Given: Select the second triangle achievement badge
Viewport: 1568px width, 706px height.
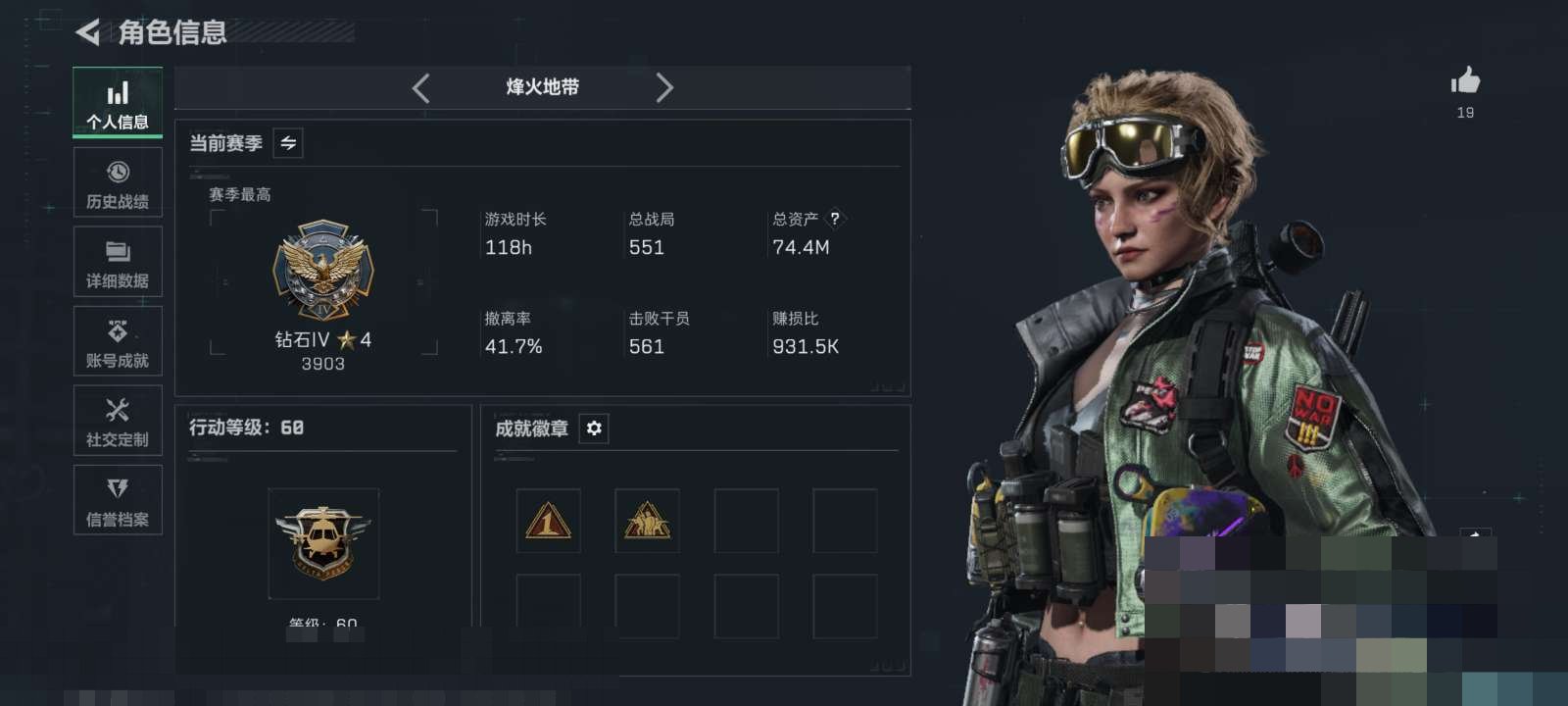Looking at the screenshot, I should coord(647,521).
